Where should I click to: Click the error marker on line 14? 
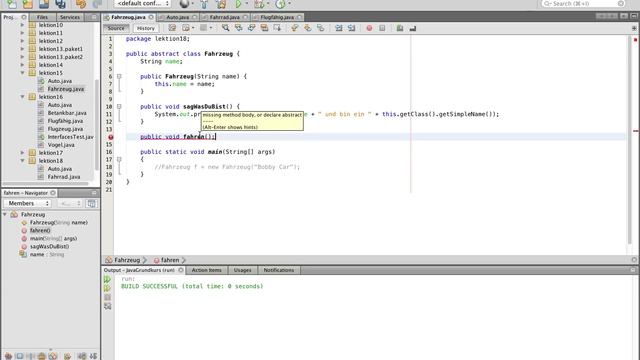(x=111, y=137)
